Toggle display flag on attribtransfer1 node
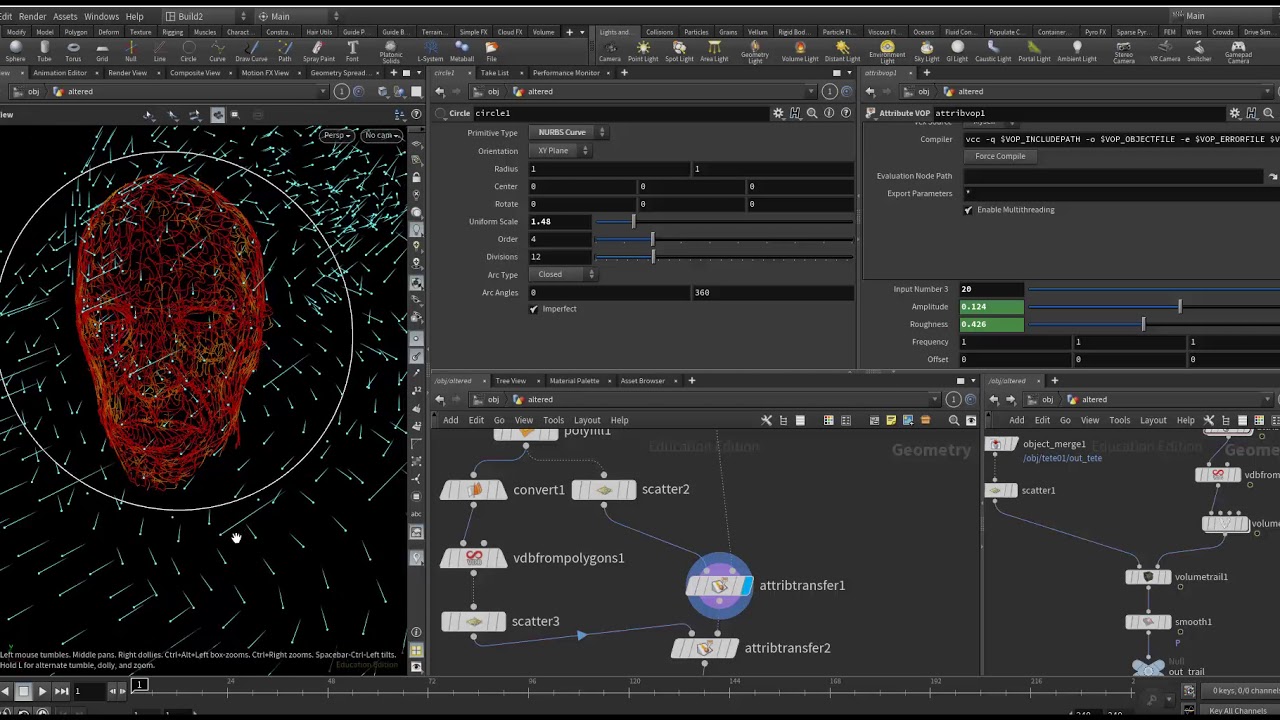Viewport: 1280px width, 720px height. click(x=747, y=585)
